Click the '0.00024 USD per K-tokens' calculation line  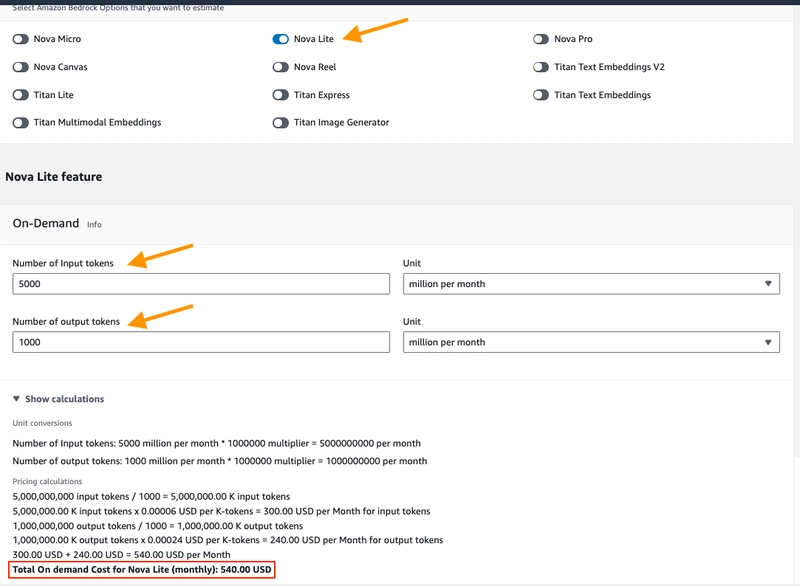point(228,540)
